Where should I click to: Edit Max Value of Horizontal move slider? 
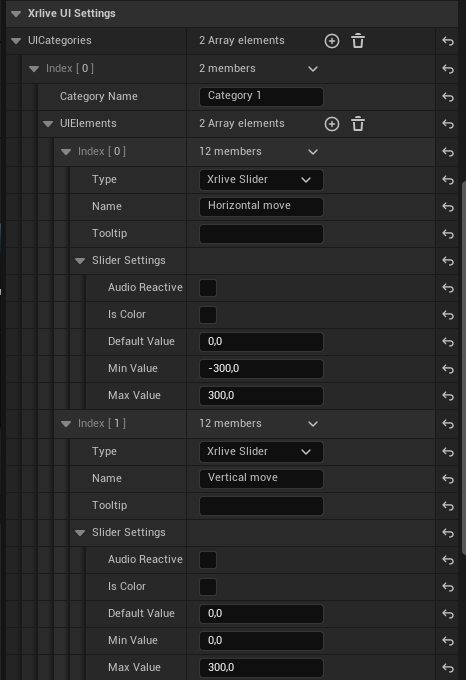click(261, 396)
